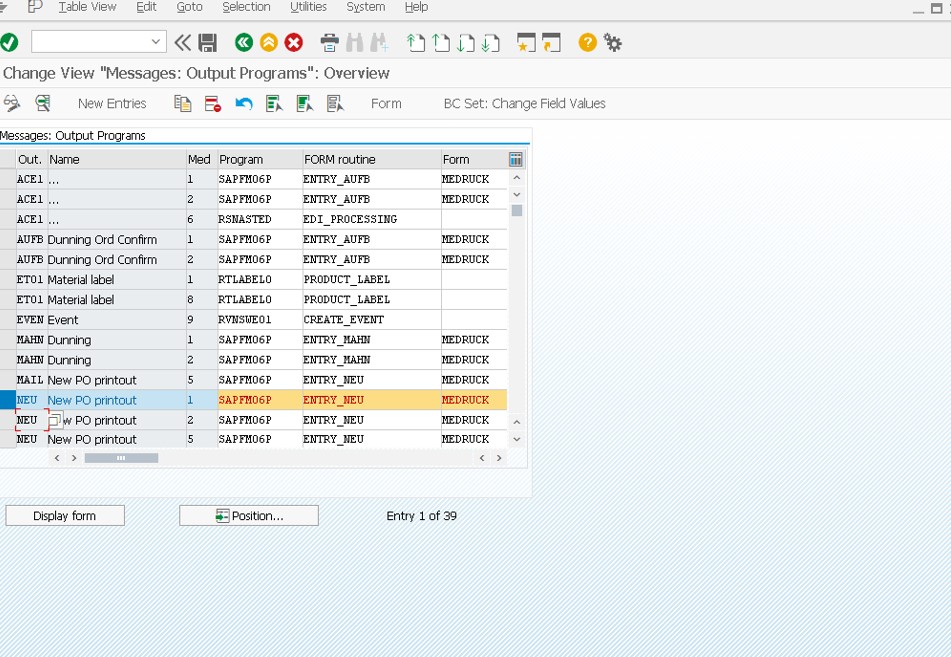
Task: Click the Display form button
Action: point(65,516)
